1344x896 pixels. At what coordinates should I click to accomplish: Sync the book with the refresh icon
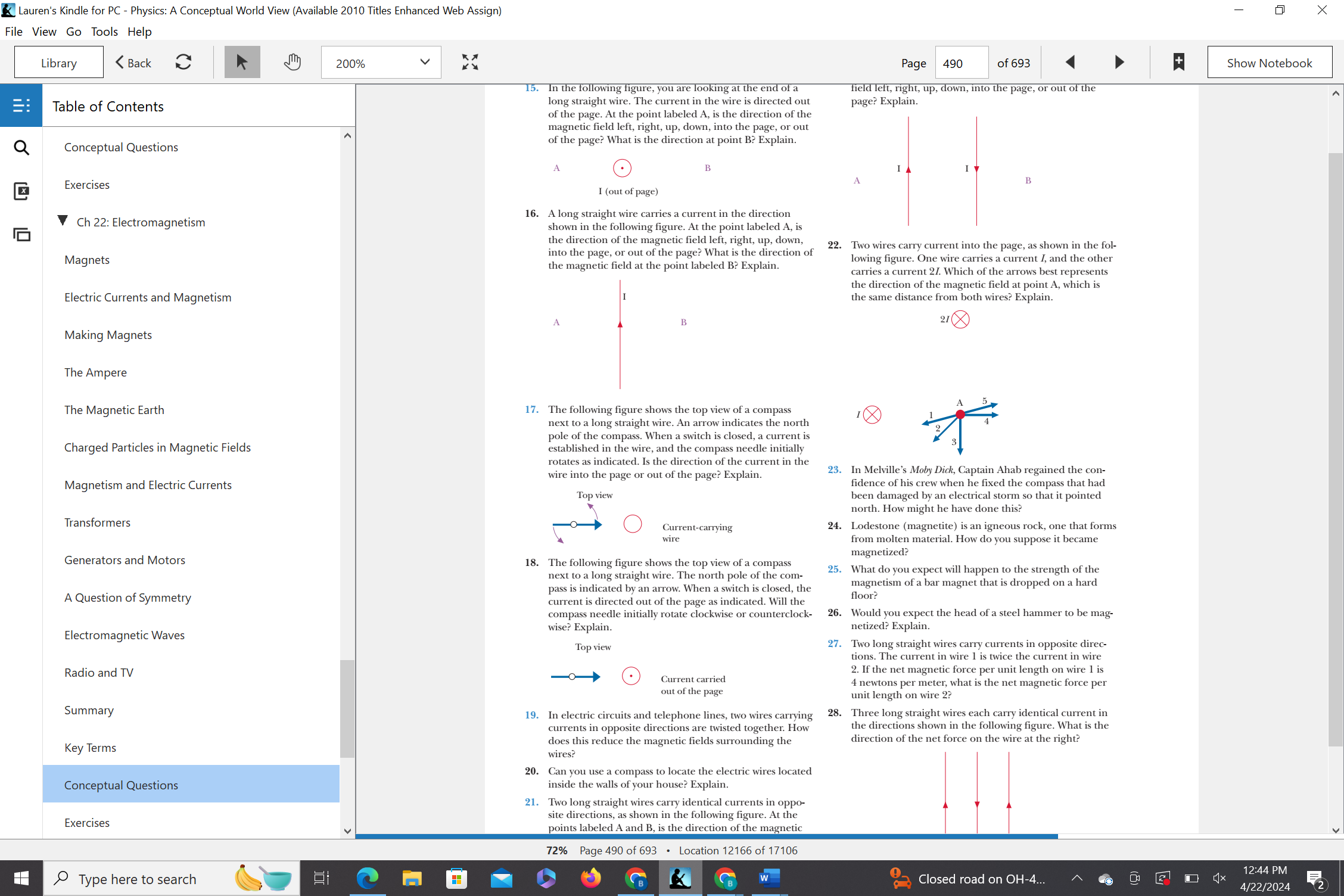(183, 62)
